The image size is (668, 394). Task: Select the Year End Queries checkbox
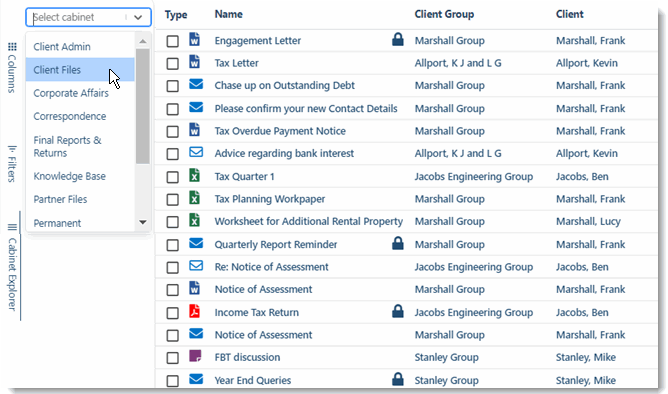[x=173, y=381]
